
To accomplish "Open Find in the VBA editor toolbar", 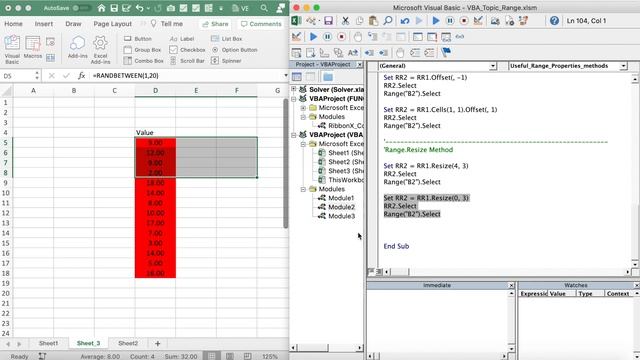I will point(388,21).
